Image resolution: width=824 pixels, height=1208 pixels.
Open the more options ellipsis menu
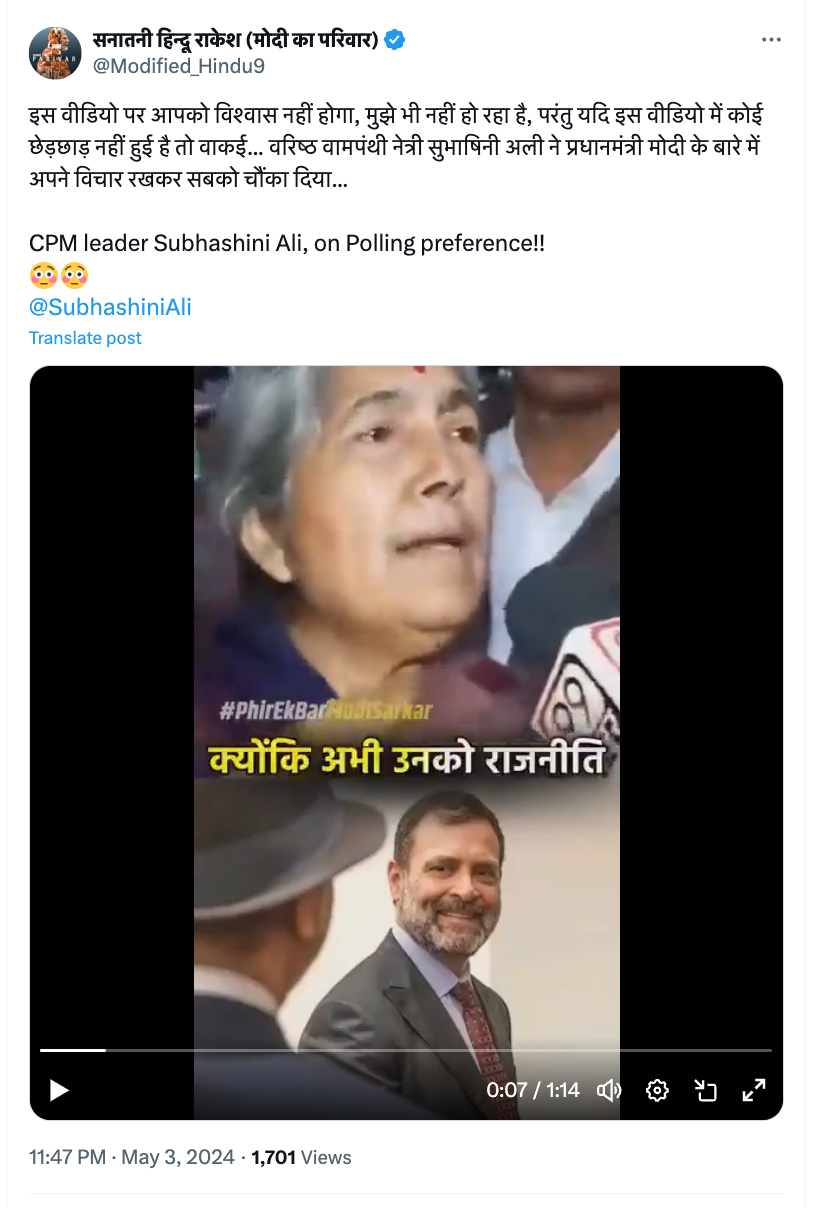click(771, 40)
